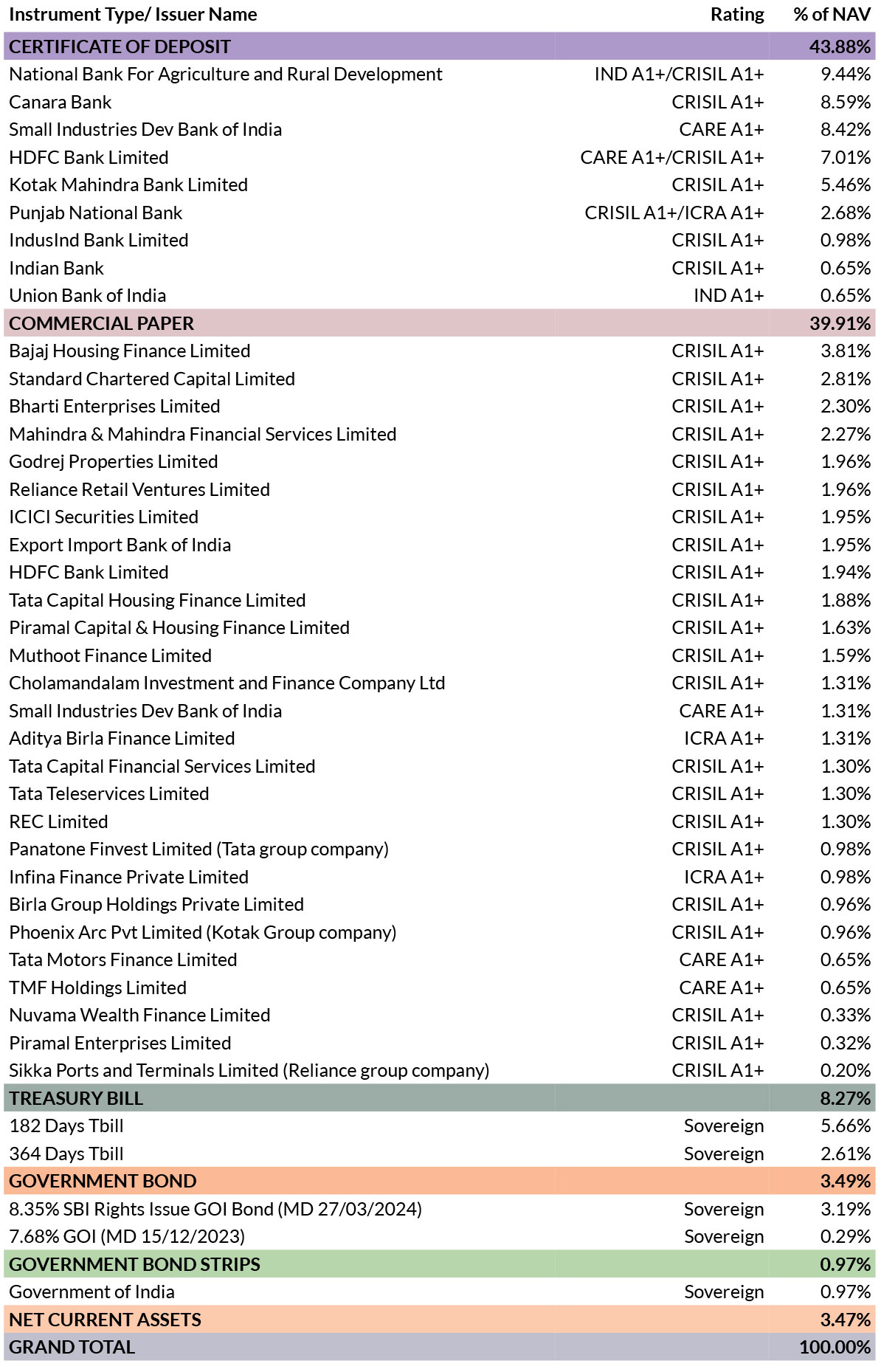The height and width of the screenshot is (1372, 881).
Task: Click the % of NAV column header
Action: click(x=832, y=15)
